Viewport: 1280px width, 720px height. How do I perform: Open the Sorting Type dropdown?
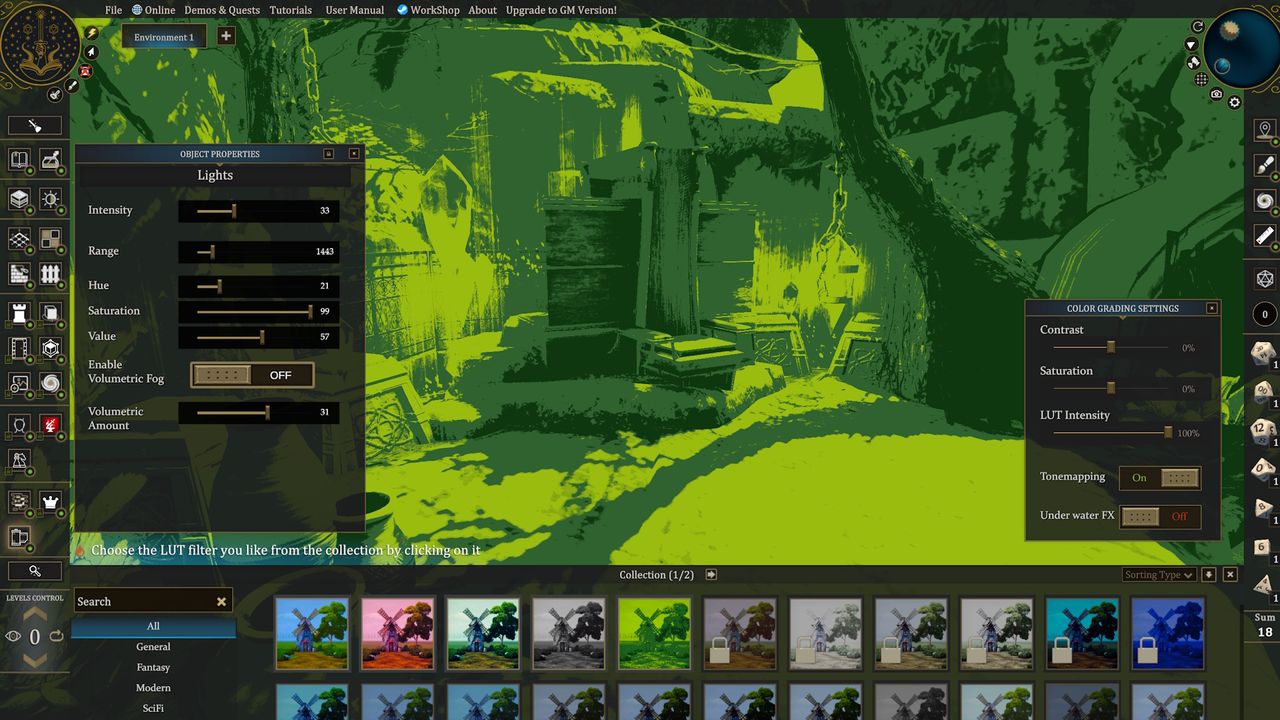pos(1158,575)
